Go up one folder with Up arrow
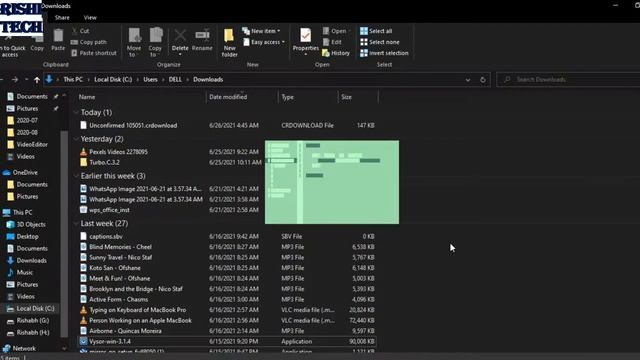Viewport: 640px width, 360px height. pos(37,80)
